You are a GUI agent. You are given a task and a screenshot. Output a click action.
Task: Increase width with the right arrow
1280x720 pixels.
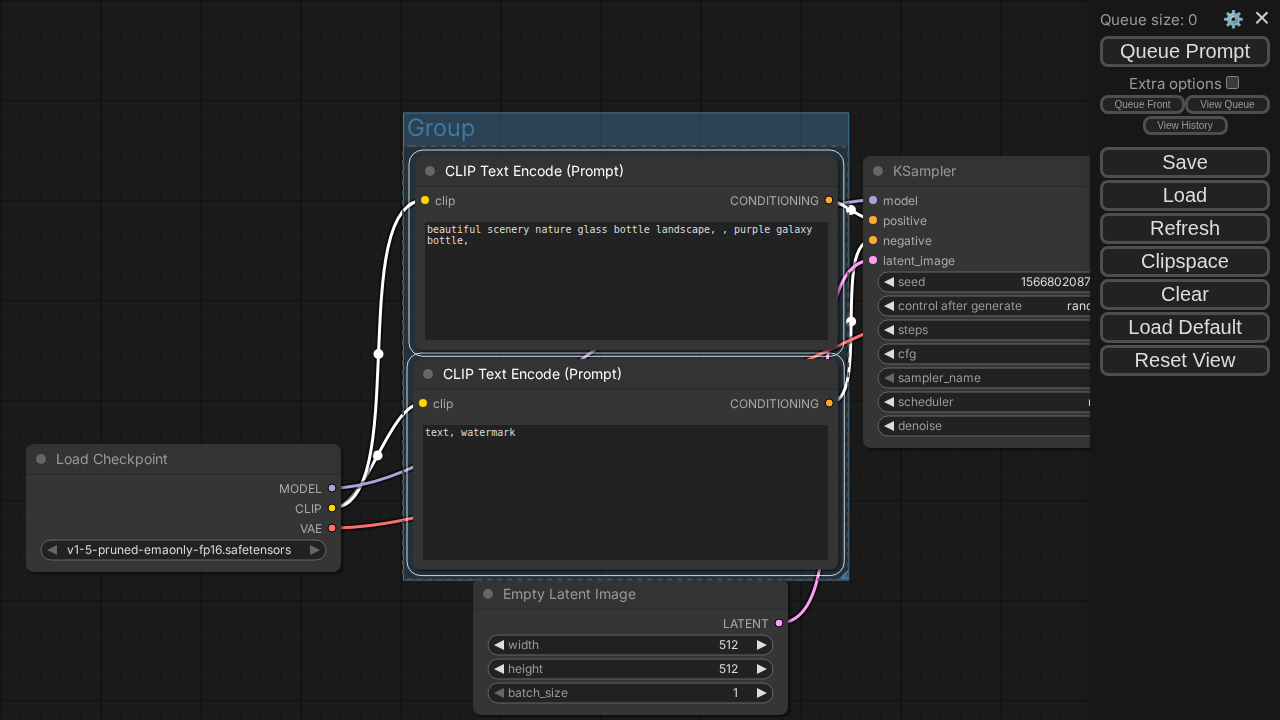(761, 645)
